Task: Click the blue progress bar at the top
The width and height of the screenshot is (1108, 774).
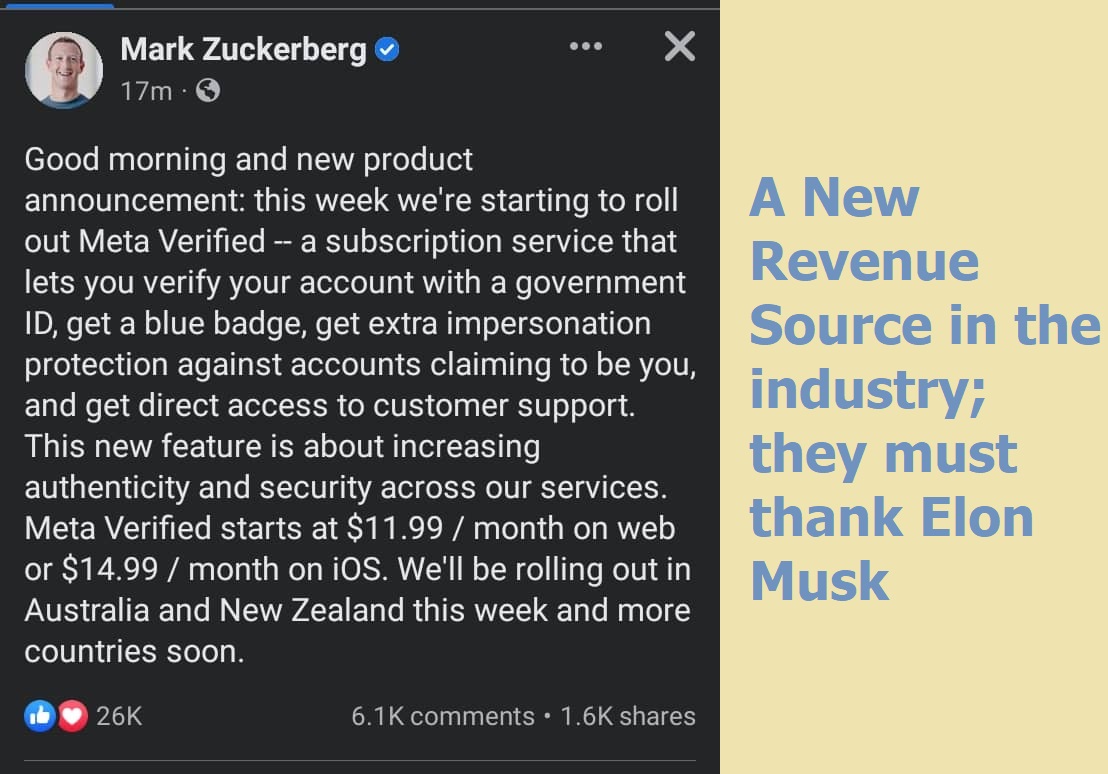Action: pyautogui.click(x=59, y=5)
